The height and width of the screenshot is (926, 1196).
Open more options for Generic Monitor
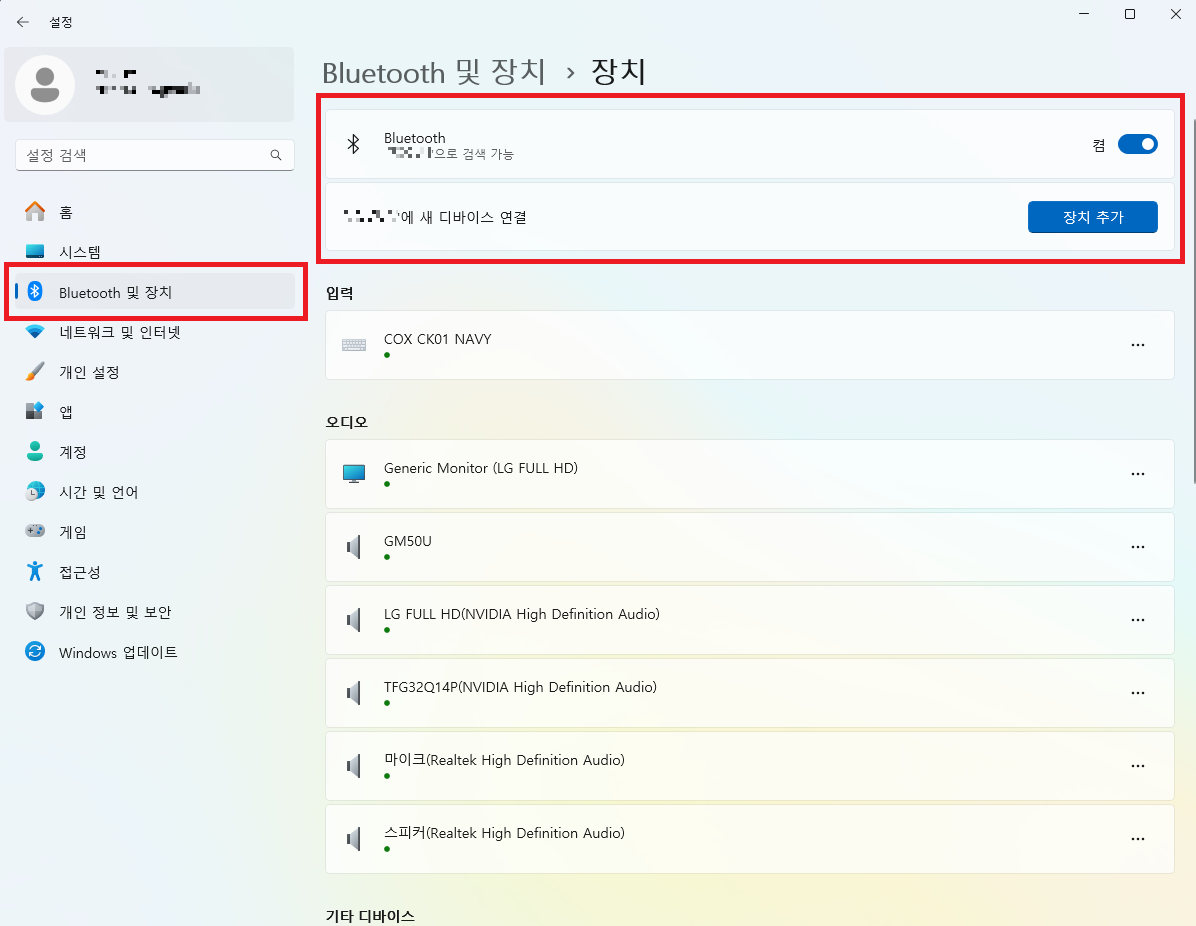click(x=1137, y=474)
